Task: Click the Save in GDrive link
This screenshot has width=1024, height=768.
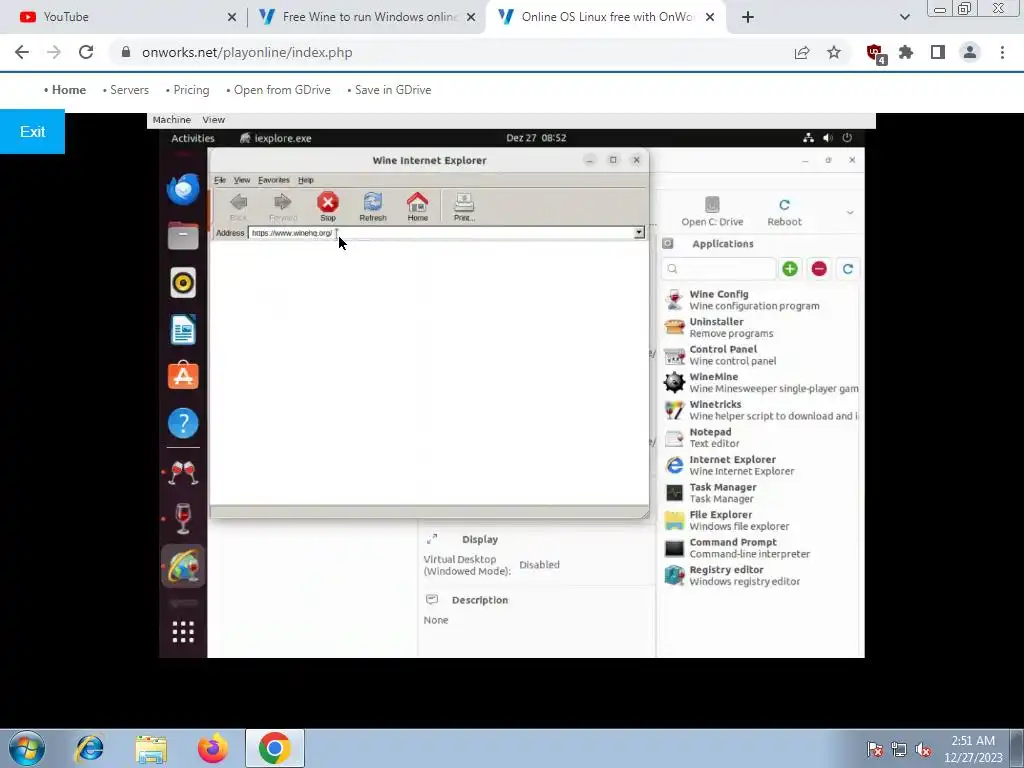Action: coord(393,90)
